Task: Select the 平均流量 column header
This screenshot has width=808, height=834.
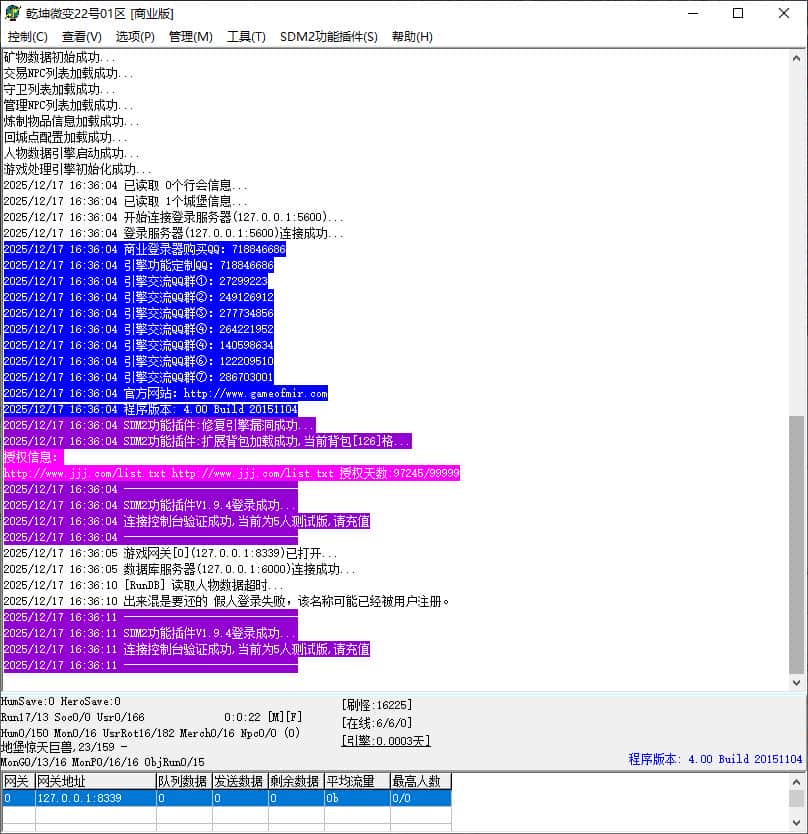Action: click(x=357, y=781)
